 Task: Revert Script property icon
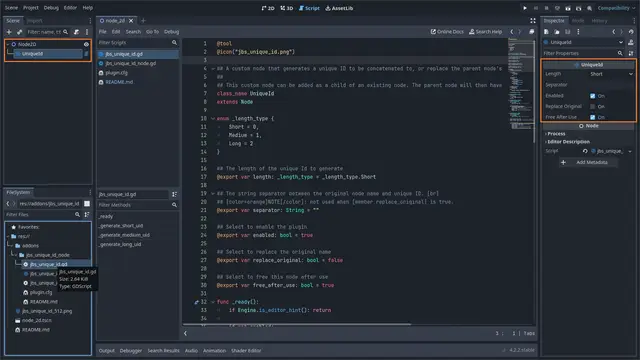click(x=585, y=151)
